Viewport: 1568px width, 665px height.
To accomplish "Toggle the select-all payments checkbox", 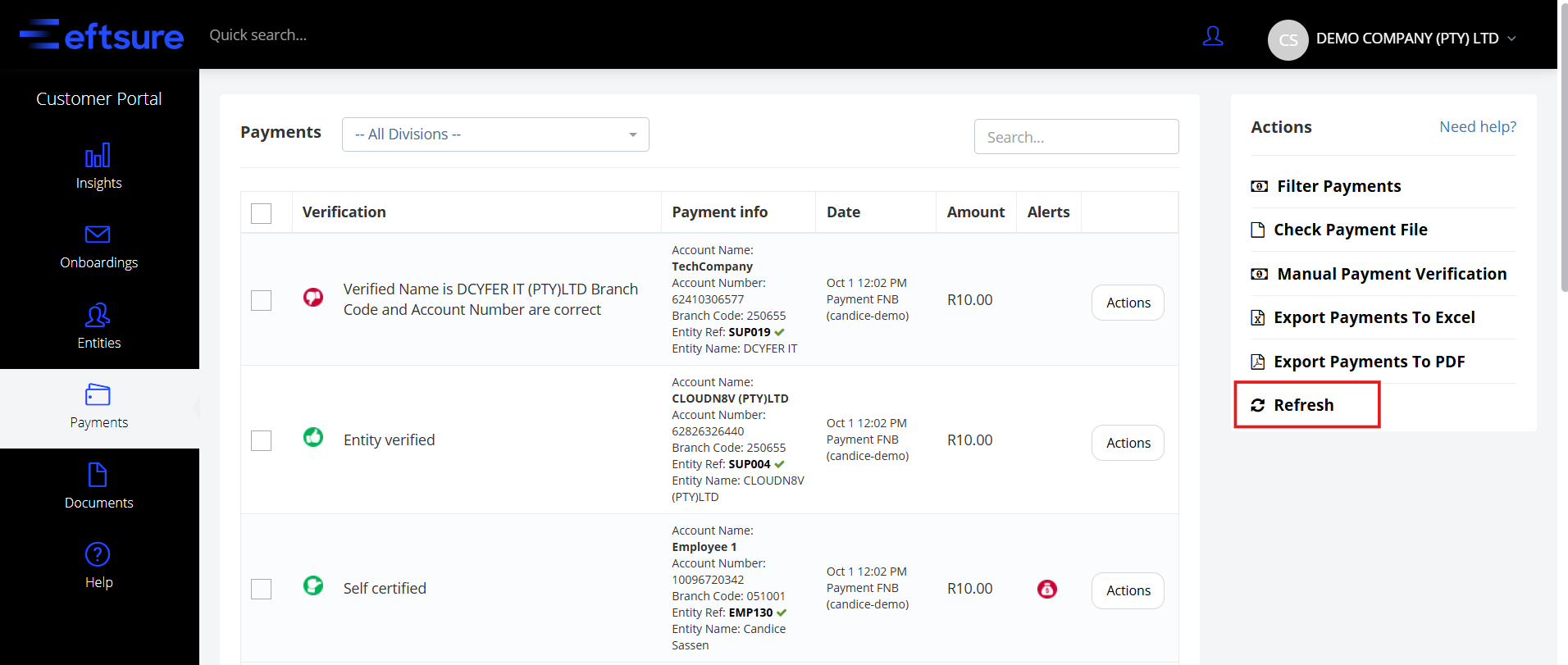I will point(262,213).
